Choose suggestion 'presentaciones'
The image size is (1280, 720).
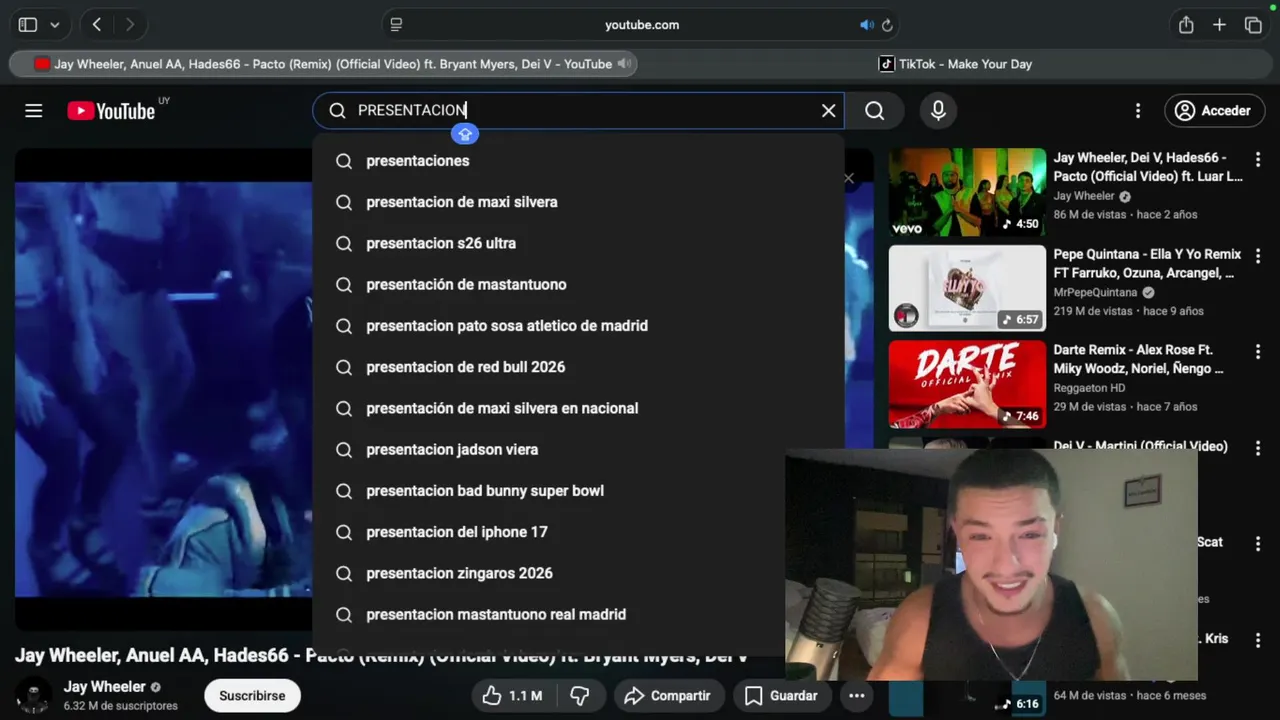coord(578,161)
